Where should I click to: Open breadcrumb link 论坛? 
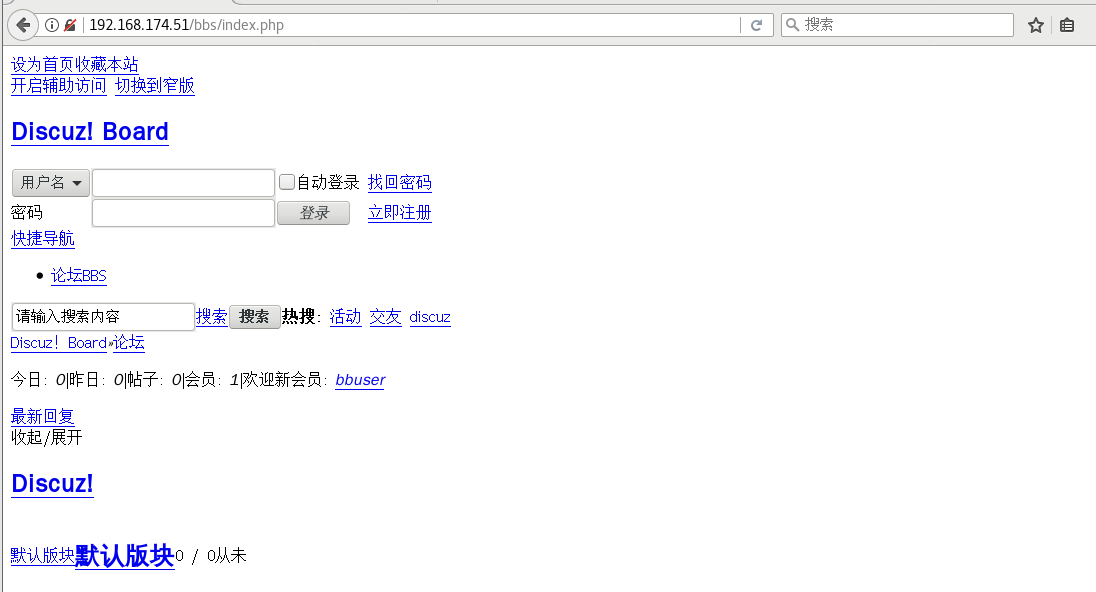point(129,342)
